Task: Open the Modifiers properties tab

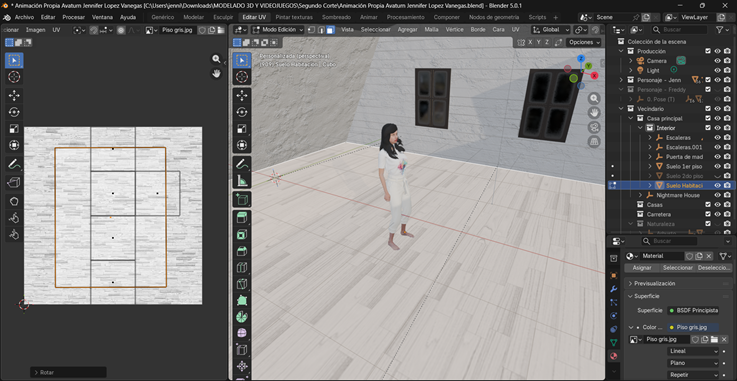Action: [613, 289]
